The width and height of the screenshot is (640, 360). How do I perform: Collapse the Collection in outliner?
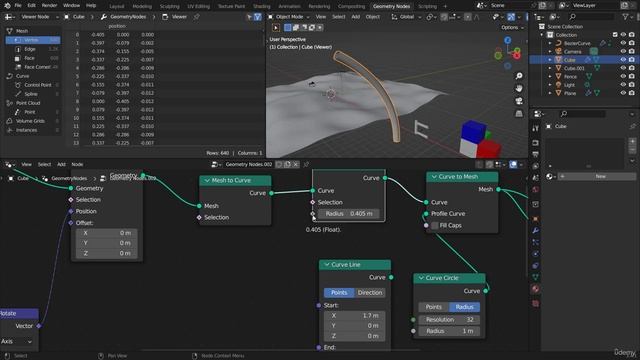(542, 35)
